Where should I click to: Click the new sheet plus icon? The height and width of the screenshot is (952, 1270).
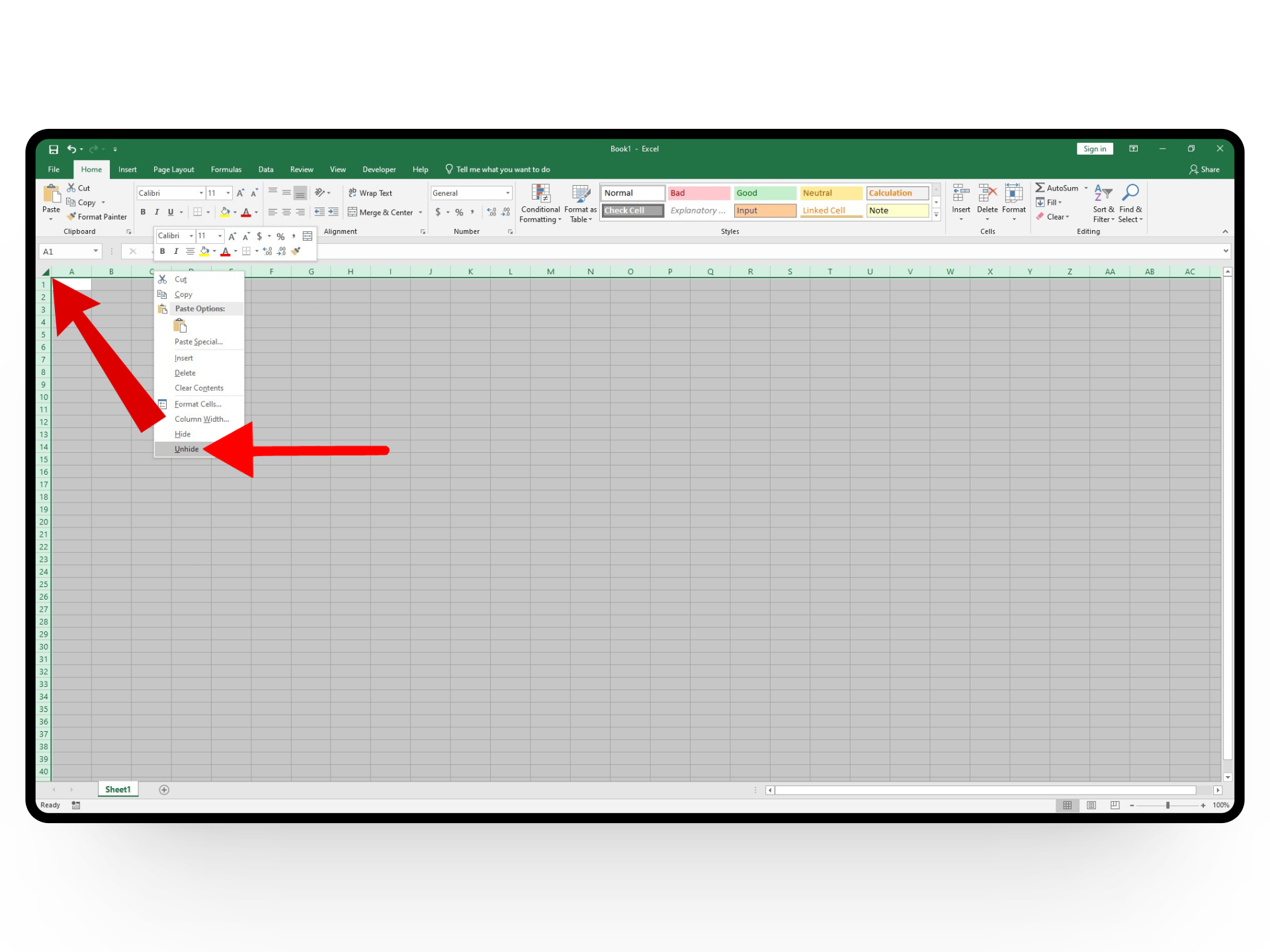[x=164, y=790]
